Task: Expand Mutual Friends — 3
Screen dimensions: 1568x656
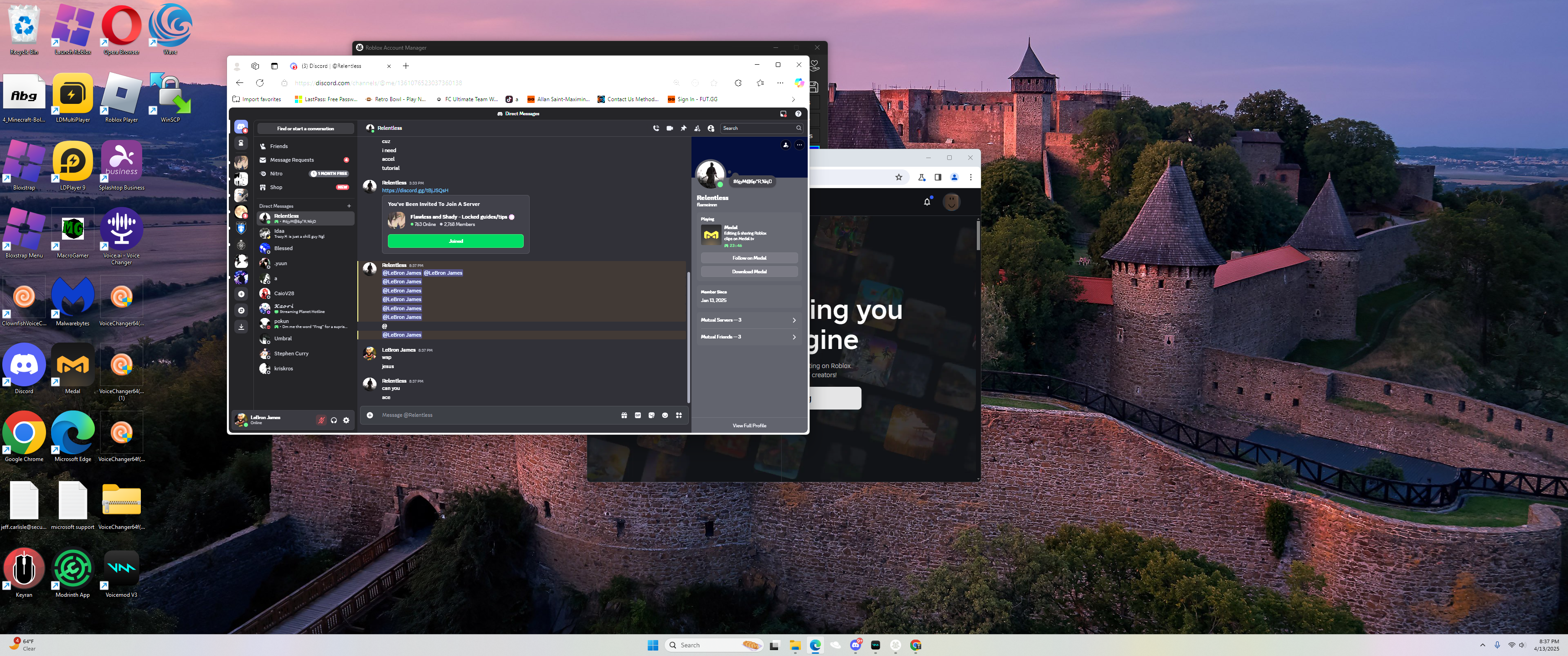Action: (749, 337)
